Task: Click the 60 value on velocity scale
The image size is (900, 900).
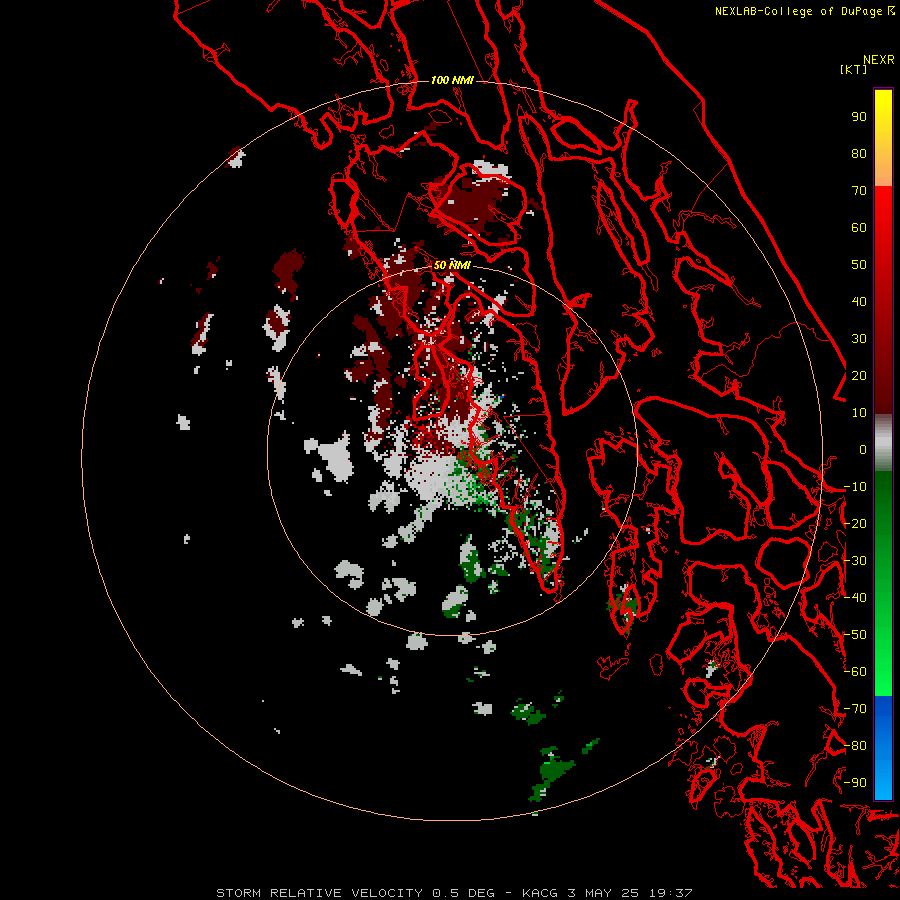Action: [859, 227]
